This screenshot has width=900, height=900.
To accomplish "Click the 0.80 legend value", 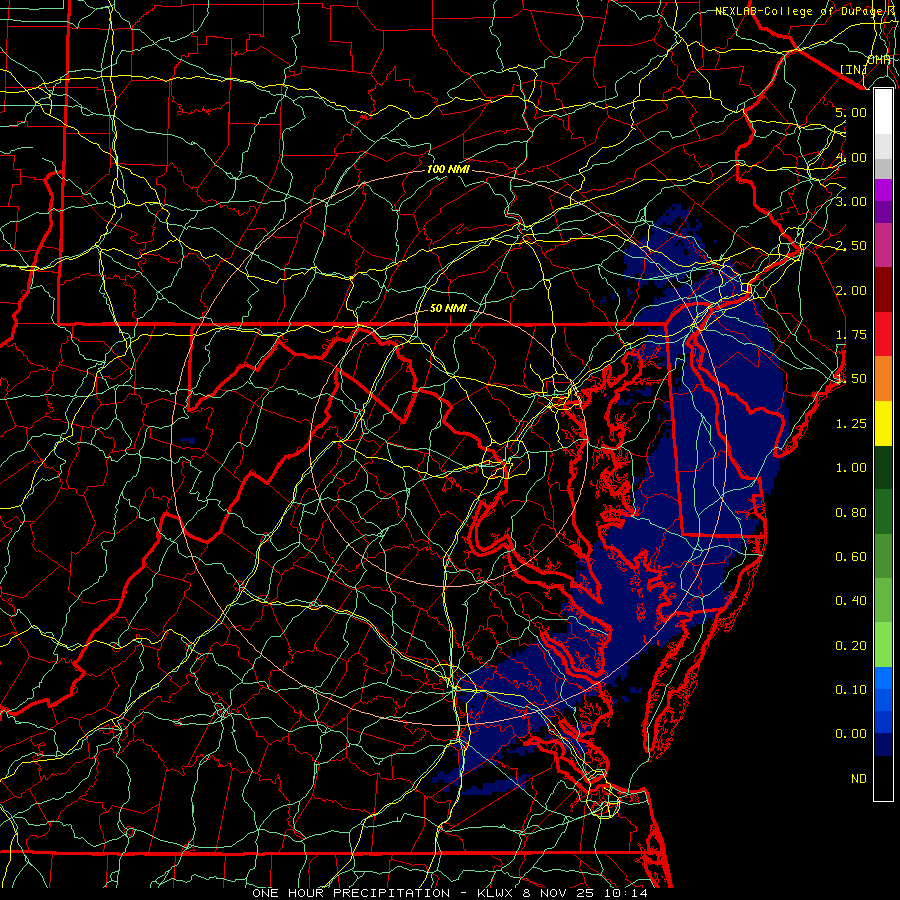I will (x=851, y=513).
